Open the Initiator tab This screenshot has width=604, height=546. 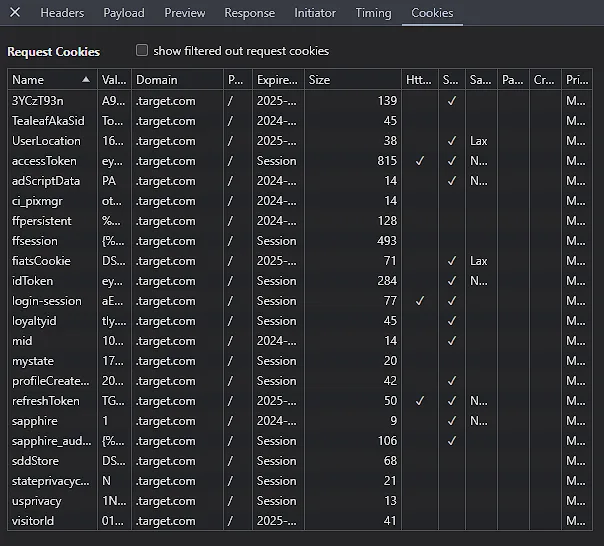(315, 13)
